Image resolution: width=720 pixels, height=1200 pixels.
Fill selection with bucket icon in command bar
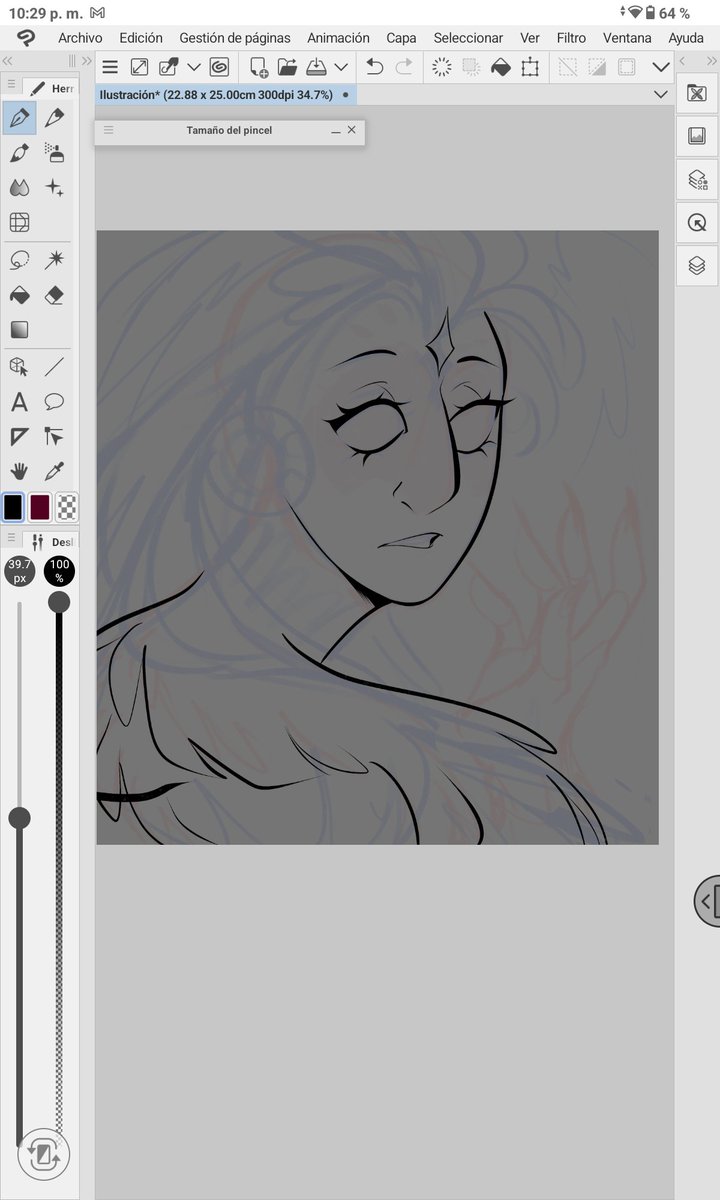tap(500, 68)
